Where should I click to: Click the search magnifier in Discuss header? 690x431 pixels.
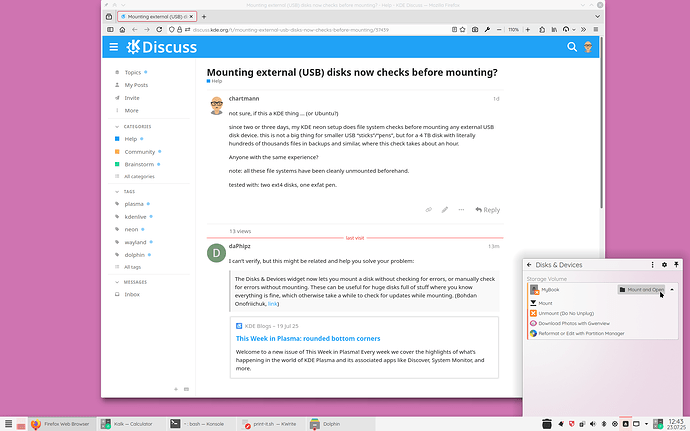(x=573, y=47)
